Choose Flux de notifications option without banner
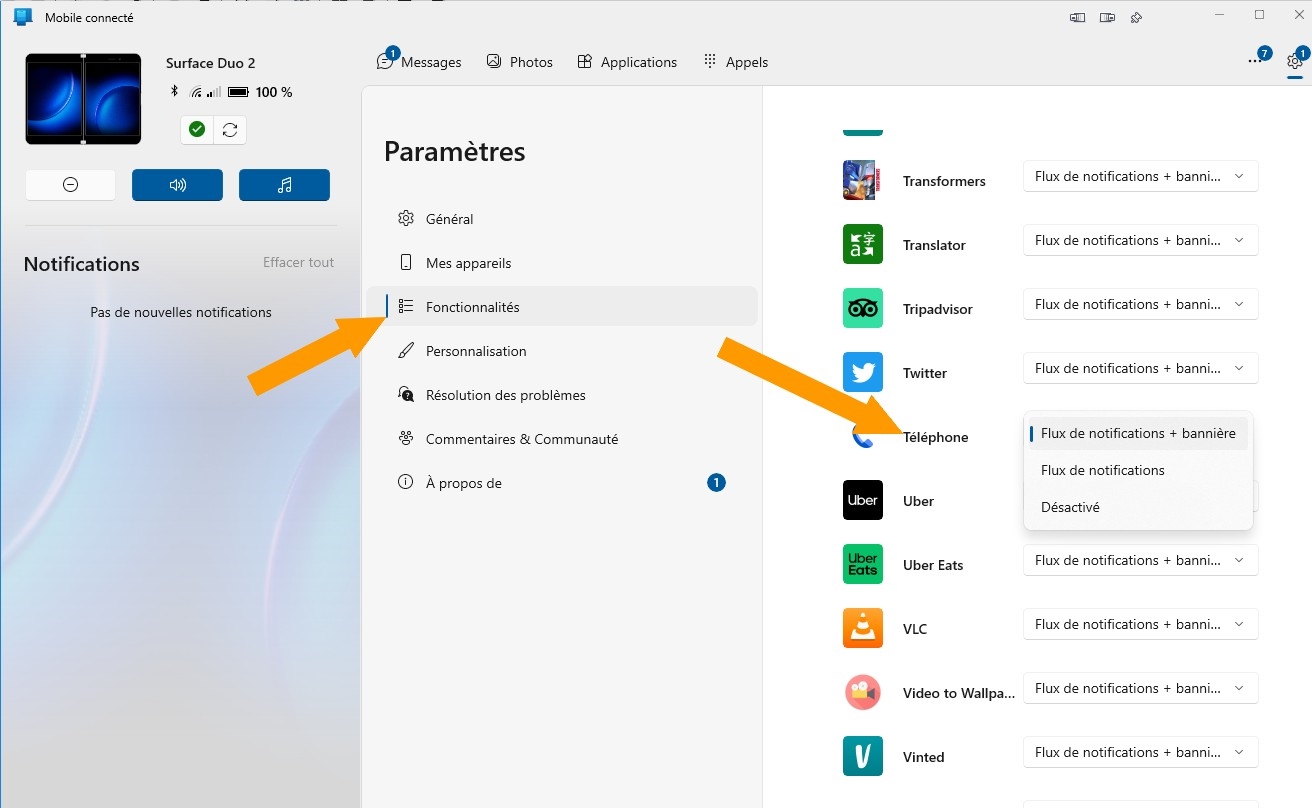 tap(1102, 470)
